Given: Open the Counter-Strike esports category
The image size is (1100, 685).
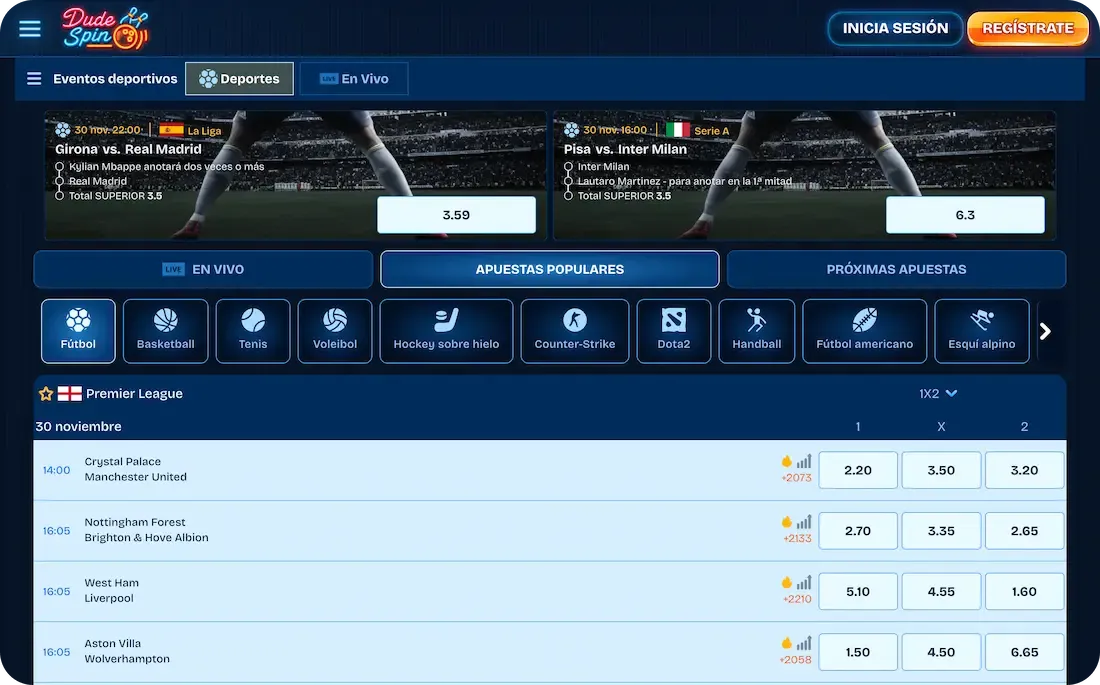Looking at the screenshot, I should (575, 331).
